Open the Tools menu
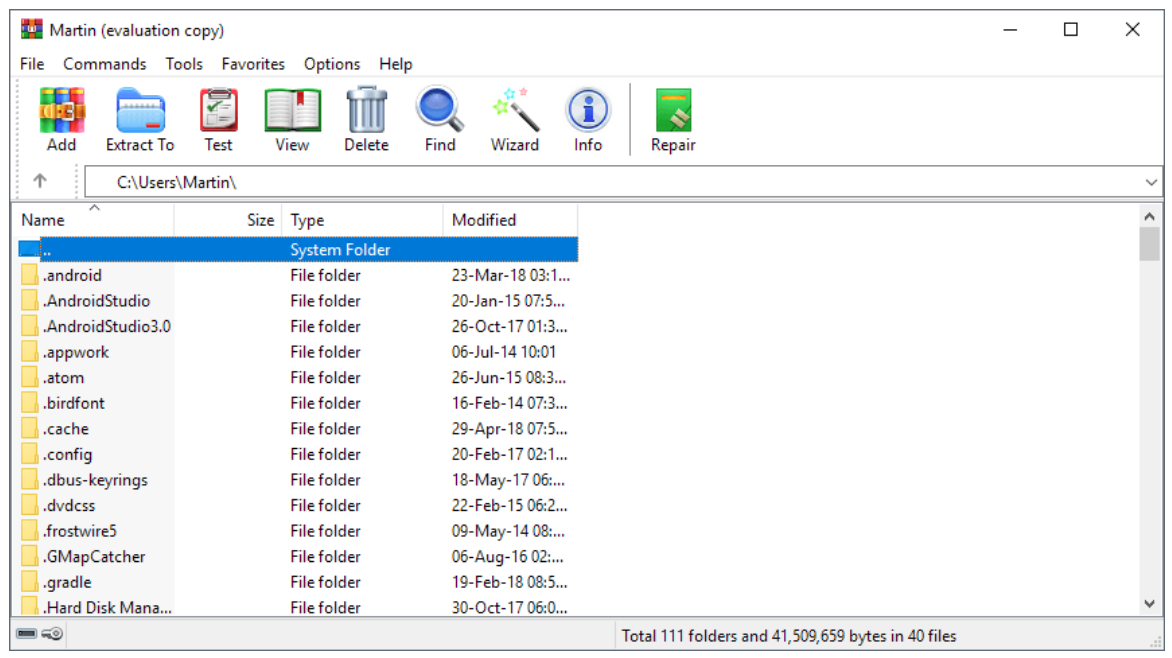 184,64
